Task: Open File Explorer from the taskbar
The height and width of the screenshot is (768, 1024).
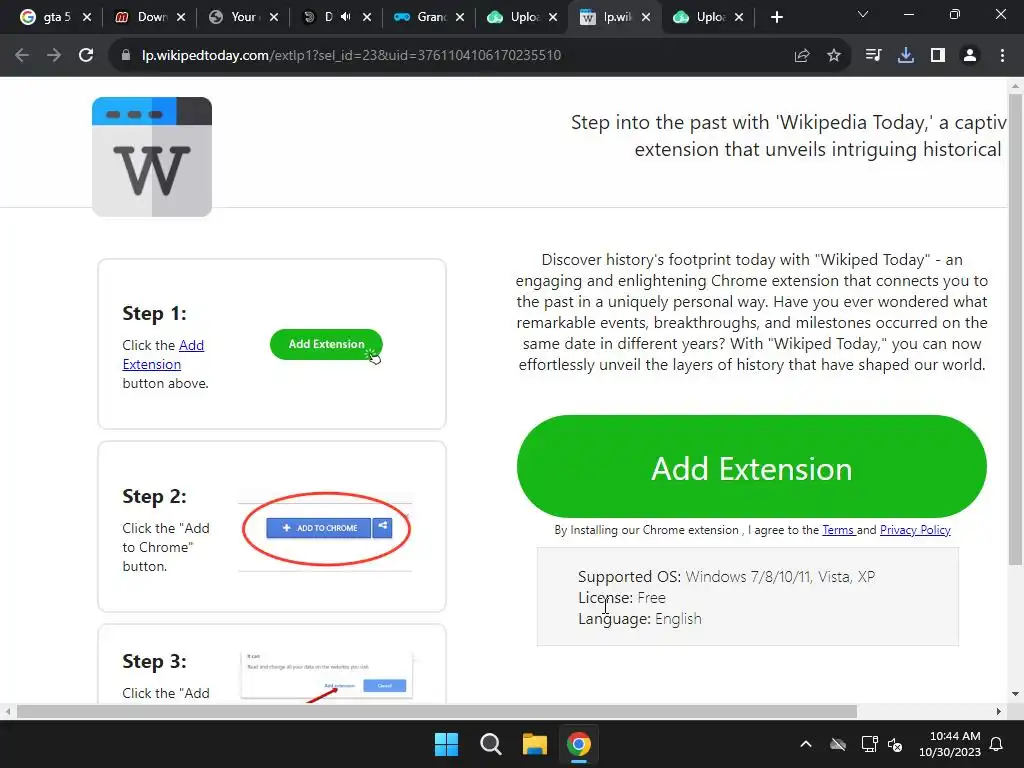Action: point(535,744)
